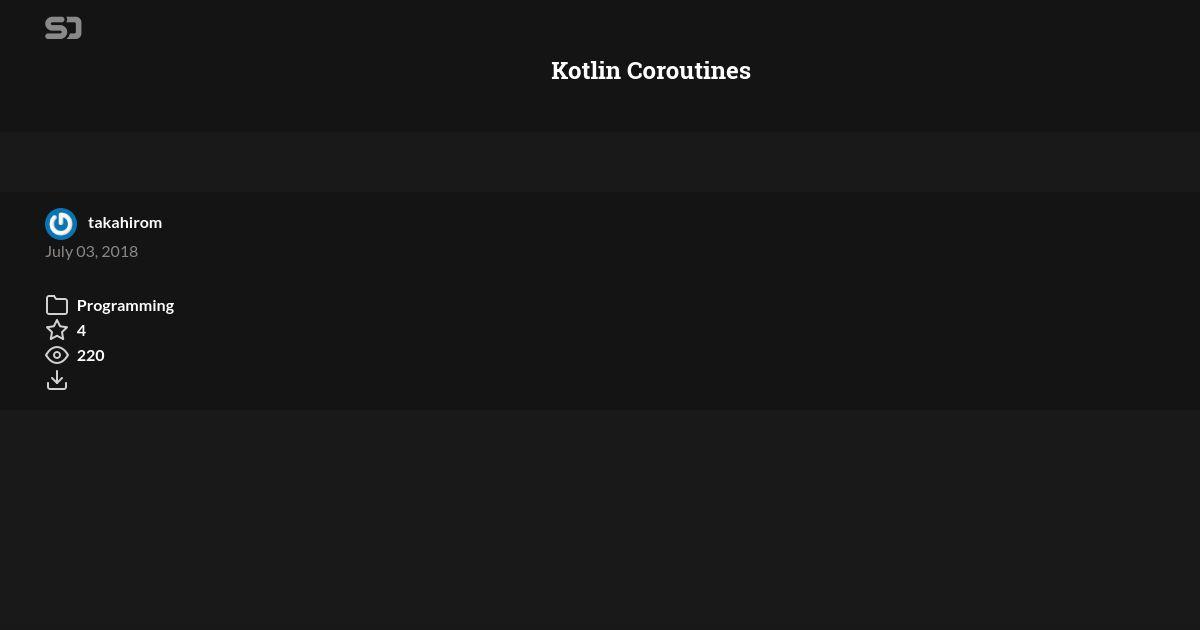This screenshot has width=1200, height=630.
Task: Click the takahirom profile avatar
Action: 61,224
